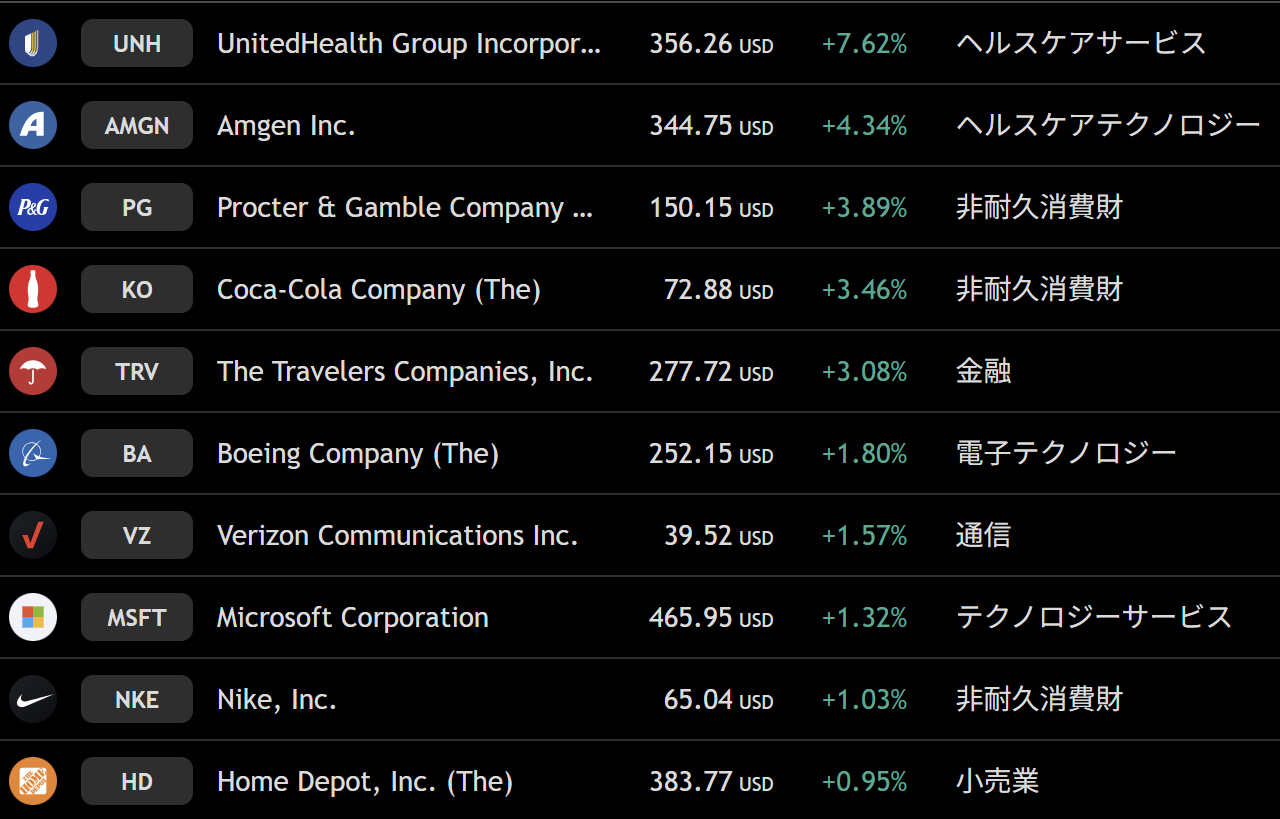The width and height of the screenshot is (1280, 819).
Task: Click the Home Depot orange logo icon
Action: click(x=33, y=781)
